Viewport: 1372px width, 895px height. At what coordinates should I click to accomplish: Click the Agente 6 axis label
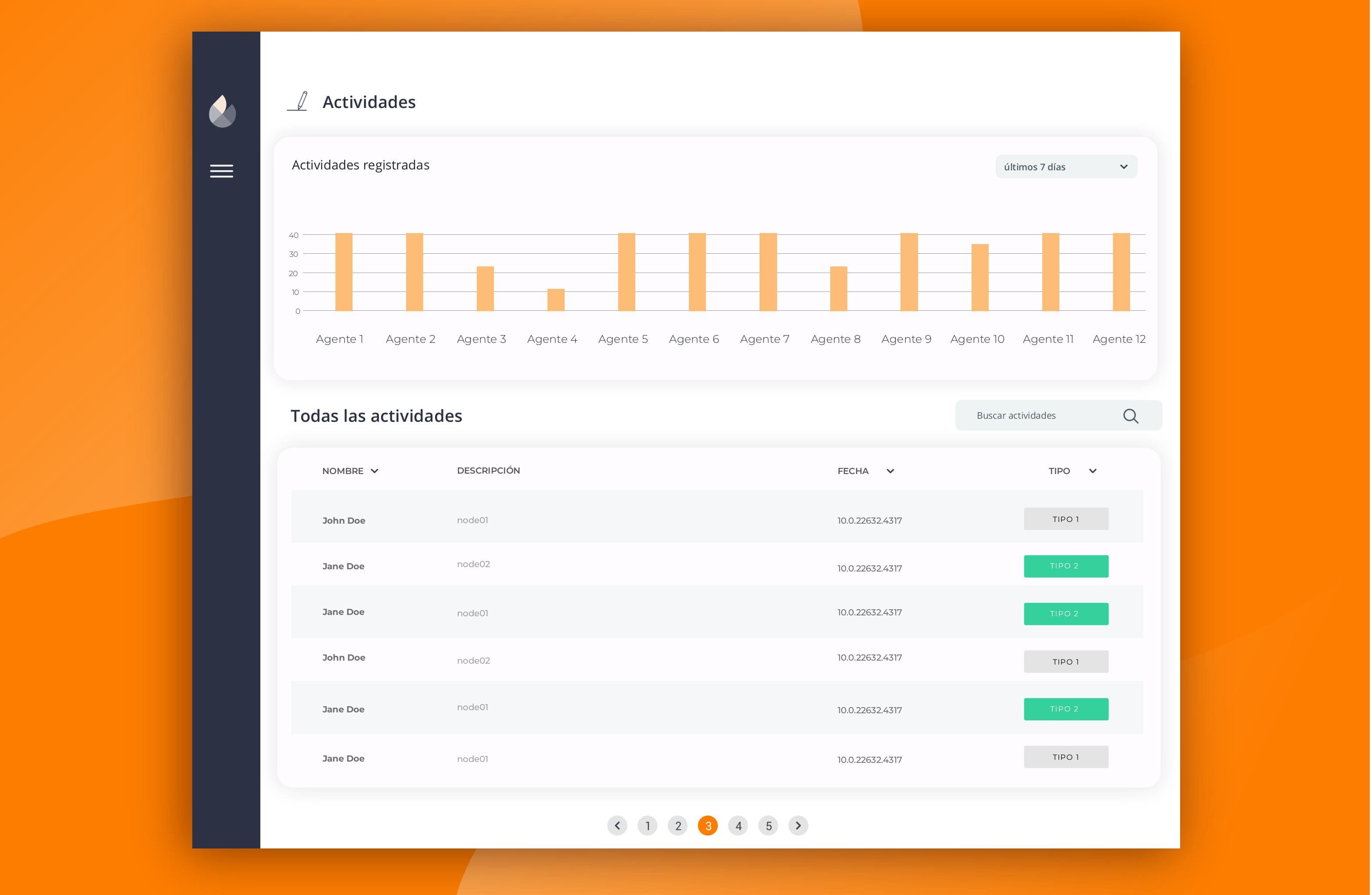pyautogui.click(x=694, y=339)
